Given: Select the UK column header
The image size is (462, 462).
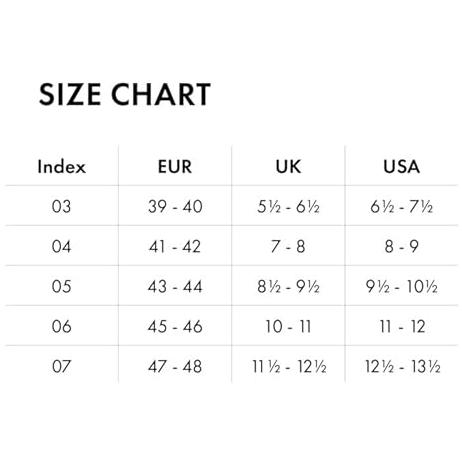Looking at the screenshot, I should click(x=288, y=166).
